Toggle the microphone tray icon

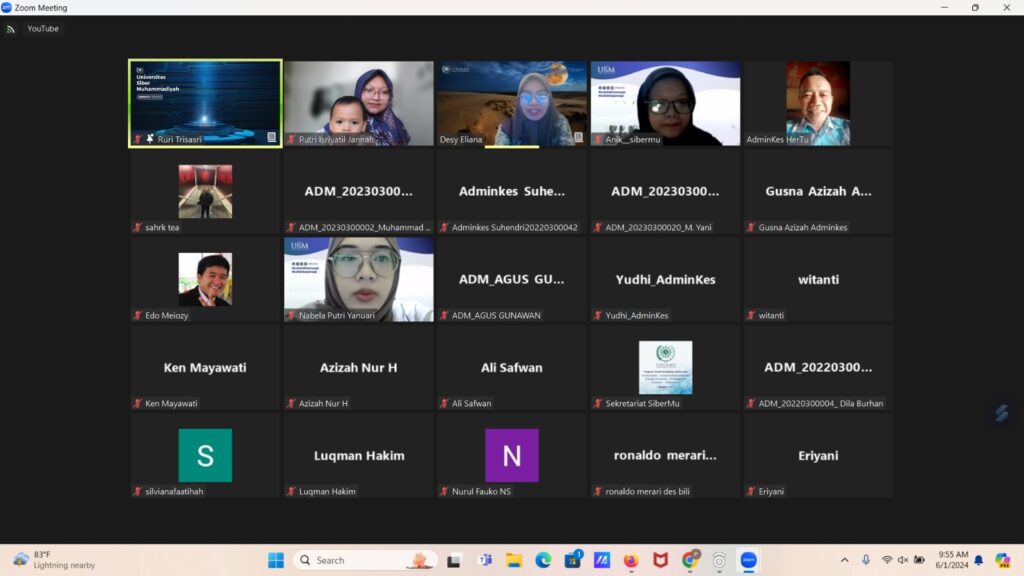point(866,560)
